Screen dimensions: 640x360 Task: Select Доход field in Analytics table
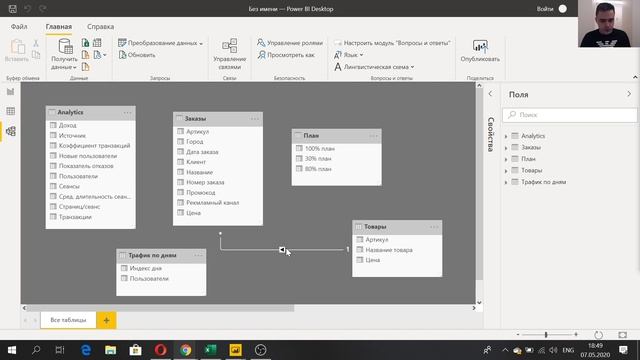click(68, 125)
